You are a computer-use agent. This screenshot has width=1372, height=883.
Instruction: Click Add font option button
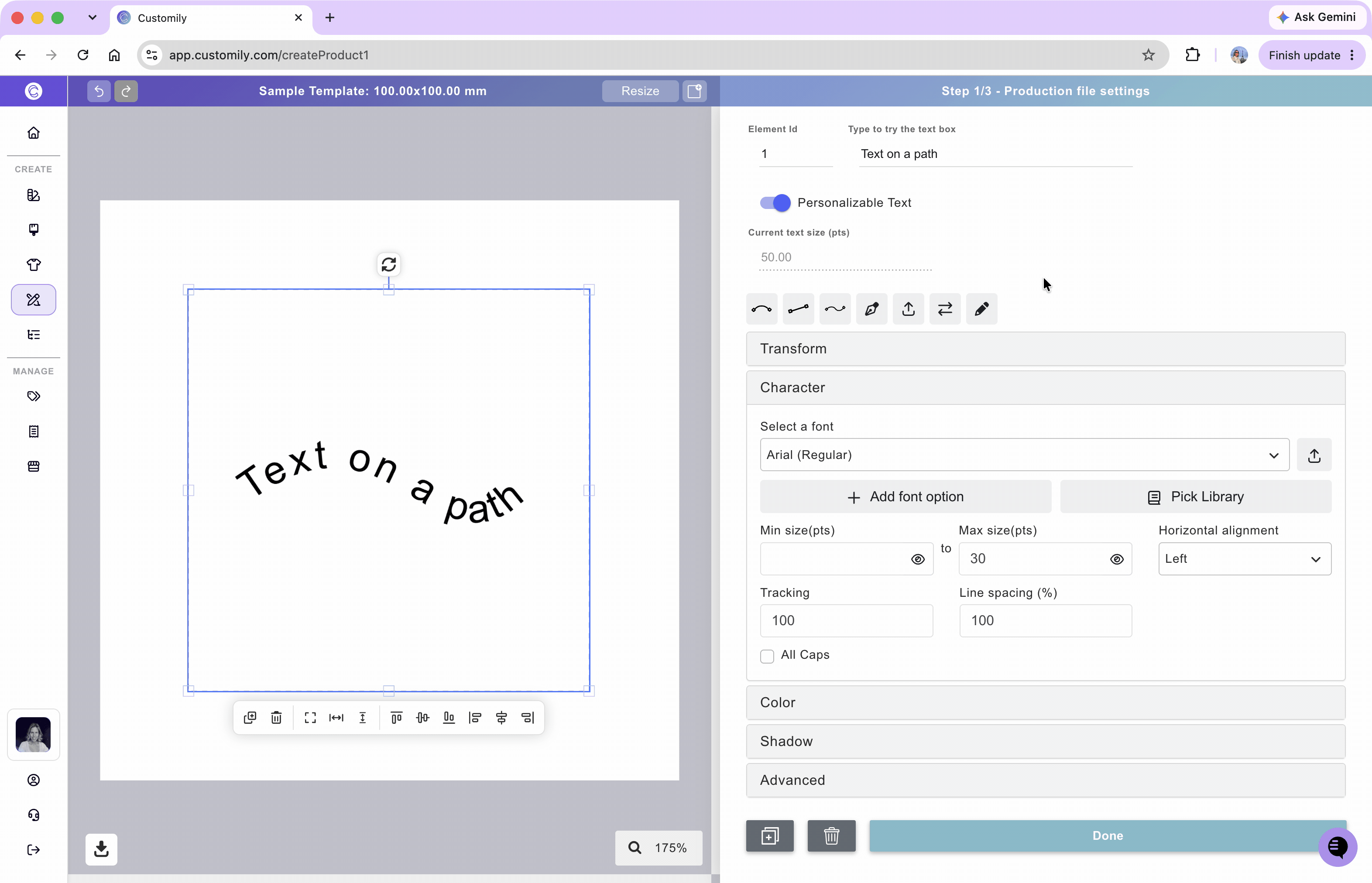pos(906,496)
